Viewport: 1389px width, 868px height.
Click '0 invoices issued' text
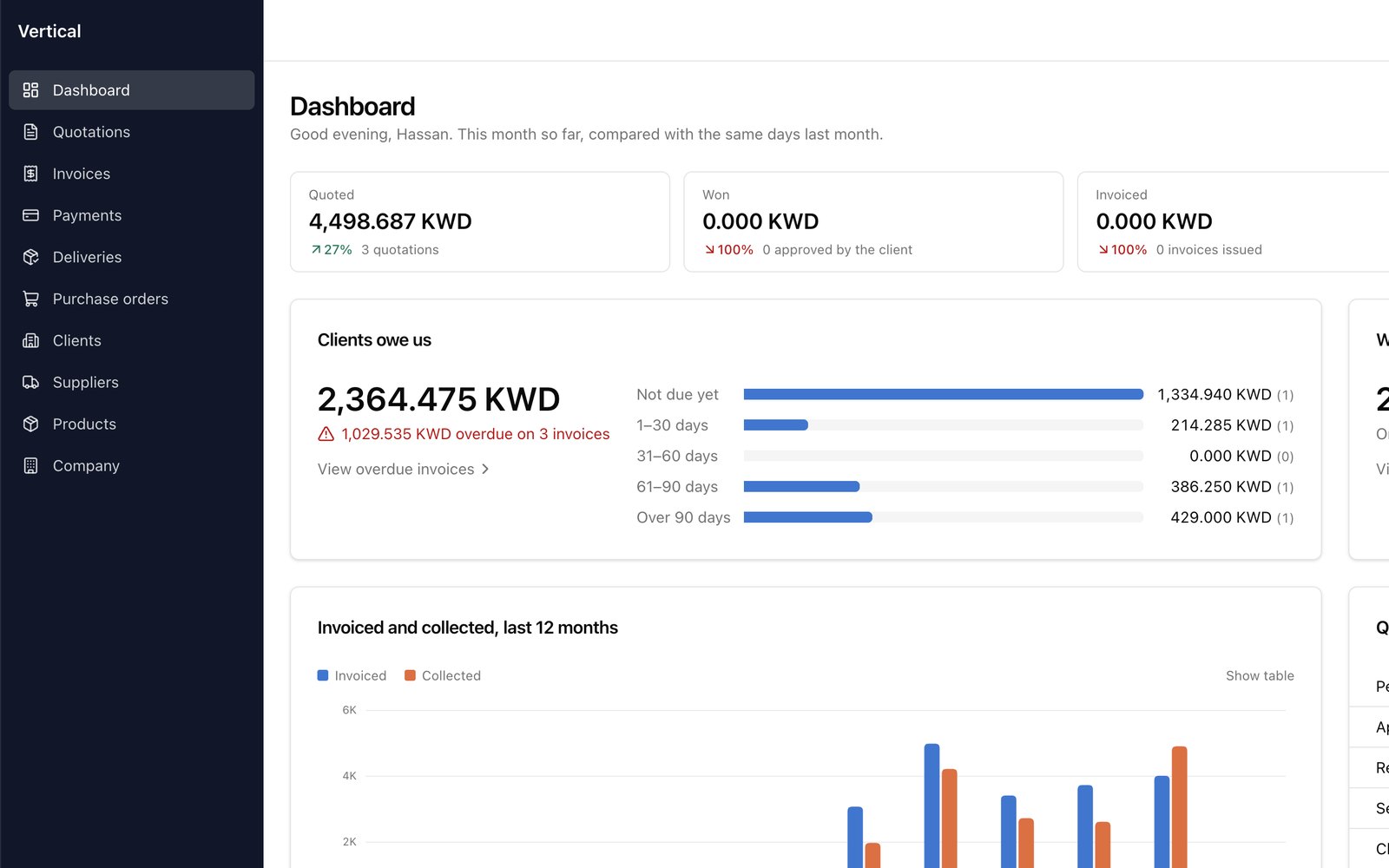pyautogui.click(x=1209, y=250)
